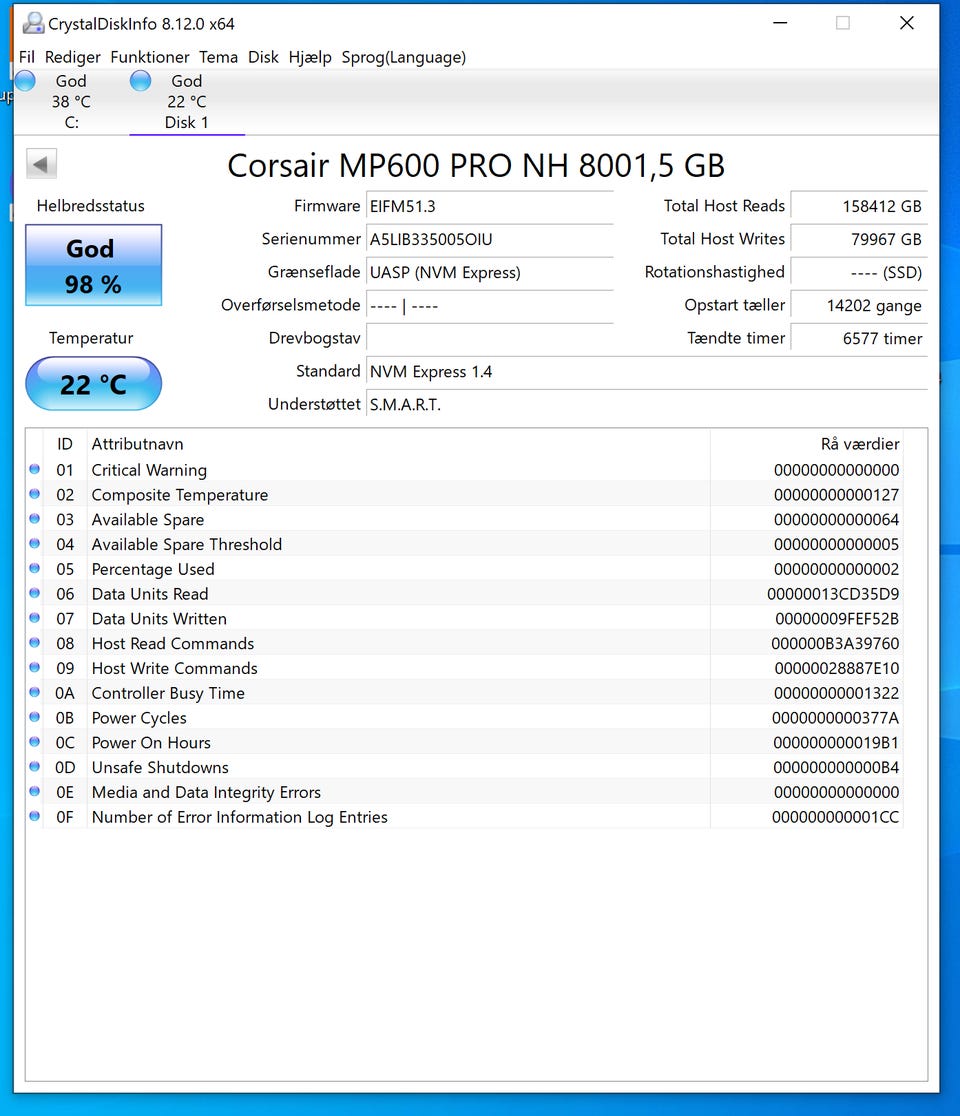Click the status dot of Host Write Commands row
The height and width of the screenshot is (1116, 960).
point(34,668)
